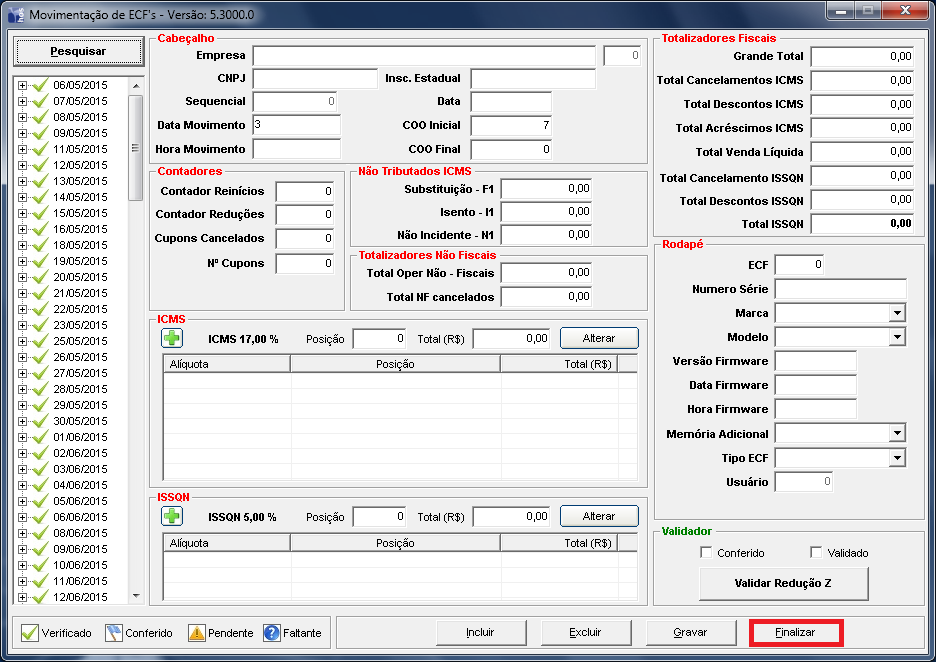Viewport: 936px width, 662px height.
Task: Click the Empresa text field
Action: click(424, 56)
